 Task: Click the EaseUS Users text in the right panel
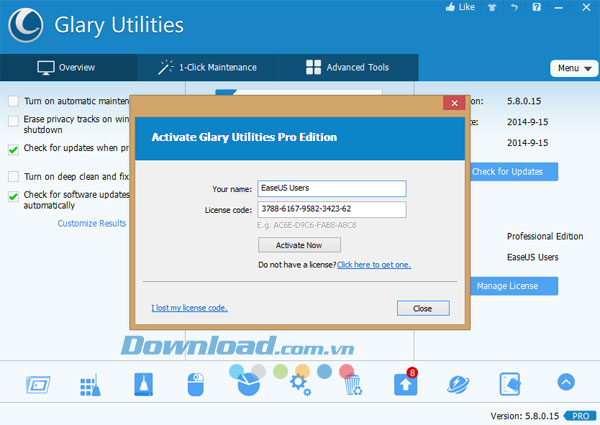tap(533, 257)
